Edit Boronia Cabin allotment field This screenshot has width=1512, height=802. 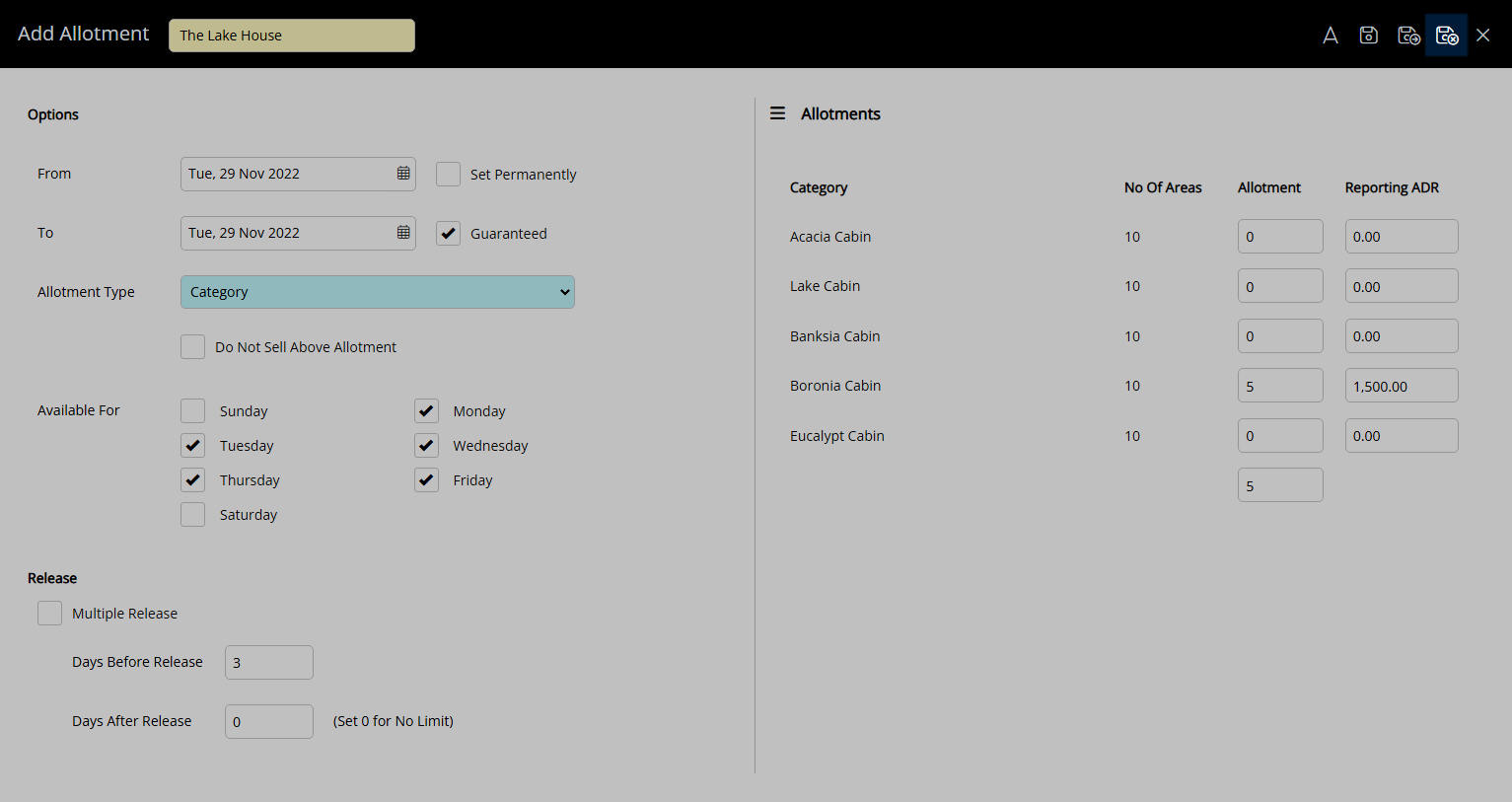1280,386
